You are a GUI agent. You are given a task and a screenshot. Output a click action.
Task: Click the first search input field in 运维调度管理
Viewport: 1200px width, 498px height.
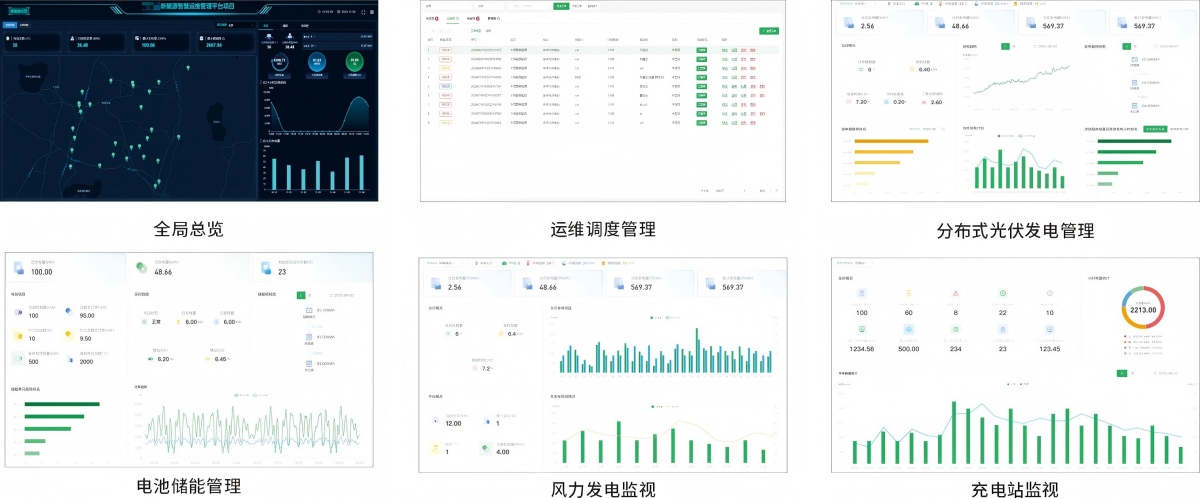click(444, 6)
